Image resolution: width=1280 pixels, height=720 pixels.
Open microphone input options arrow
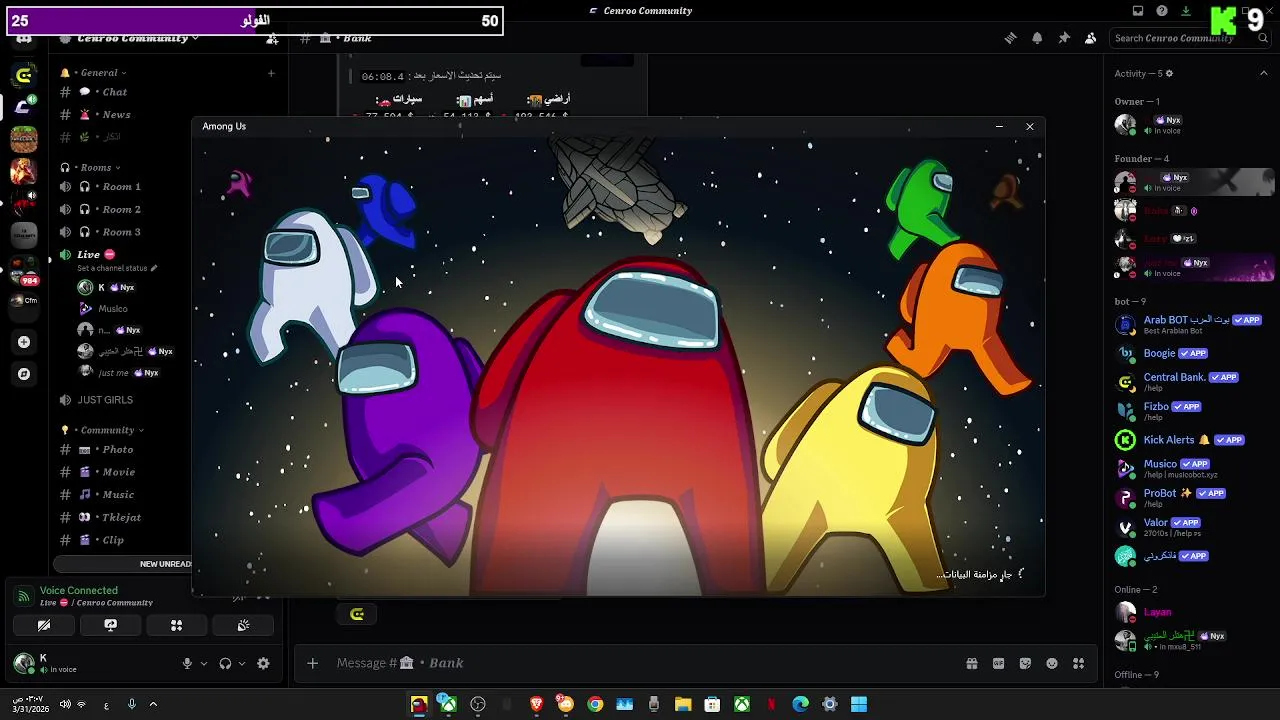pos(204,663)
